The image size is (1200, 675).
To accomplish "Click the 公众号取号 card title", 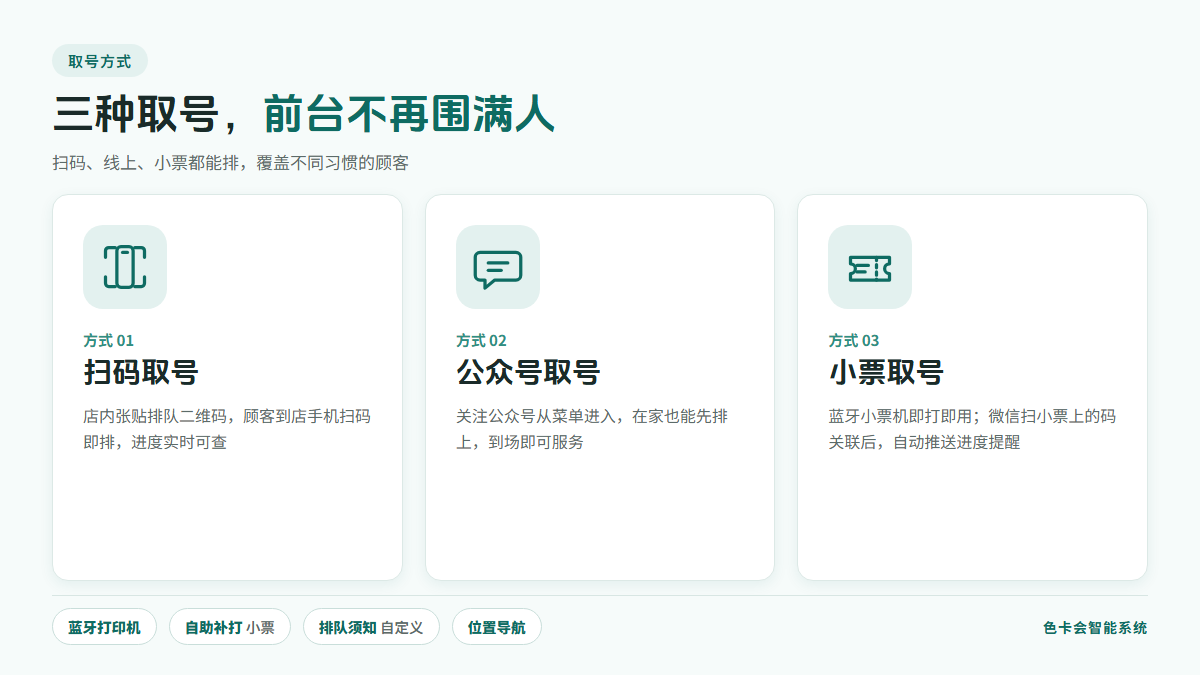I will 528,373.
